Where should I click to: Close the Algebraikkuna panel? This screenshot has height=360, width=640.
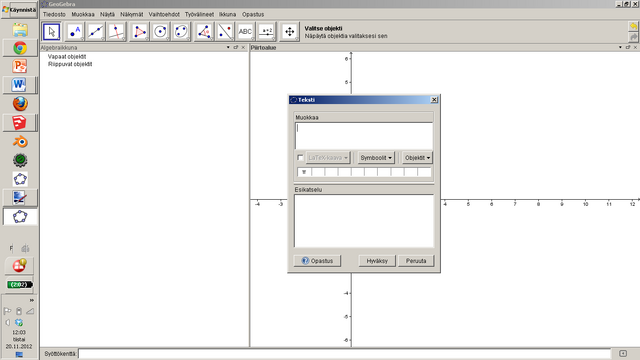click(243, 47)
